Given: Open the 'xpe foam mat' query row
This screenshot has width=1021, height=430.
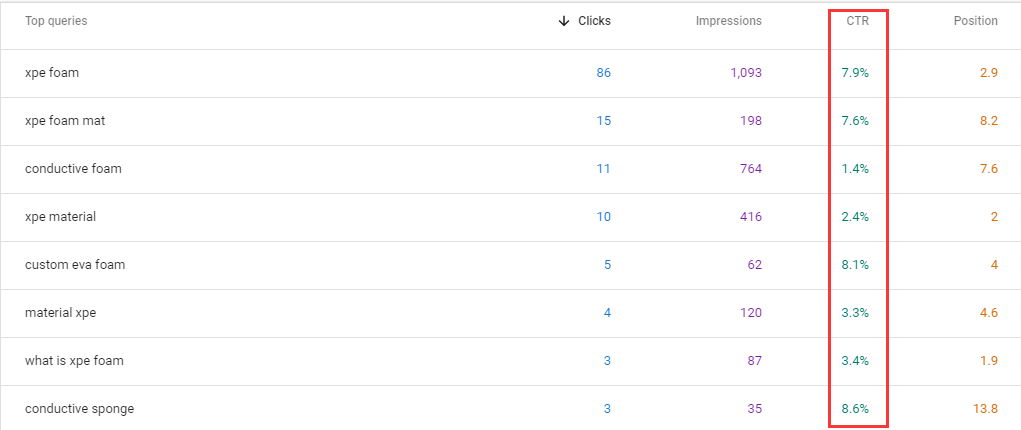Looking at the screenshot, I should point(510,121).
